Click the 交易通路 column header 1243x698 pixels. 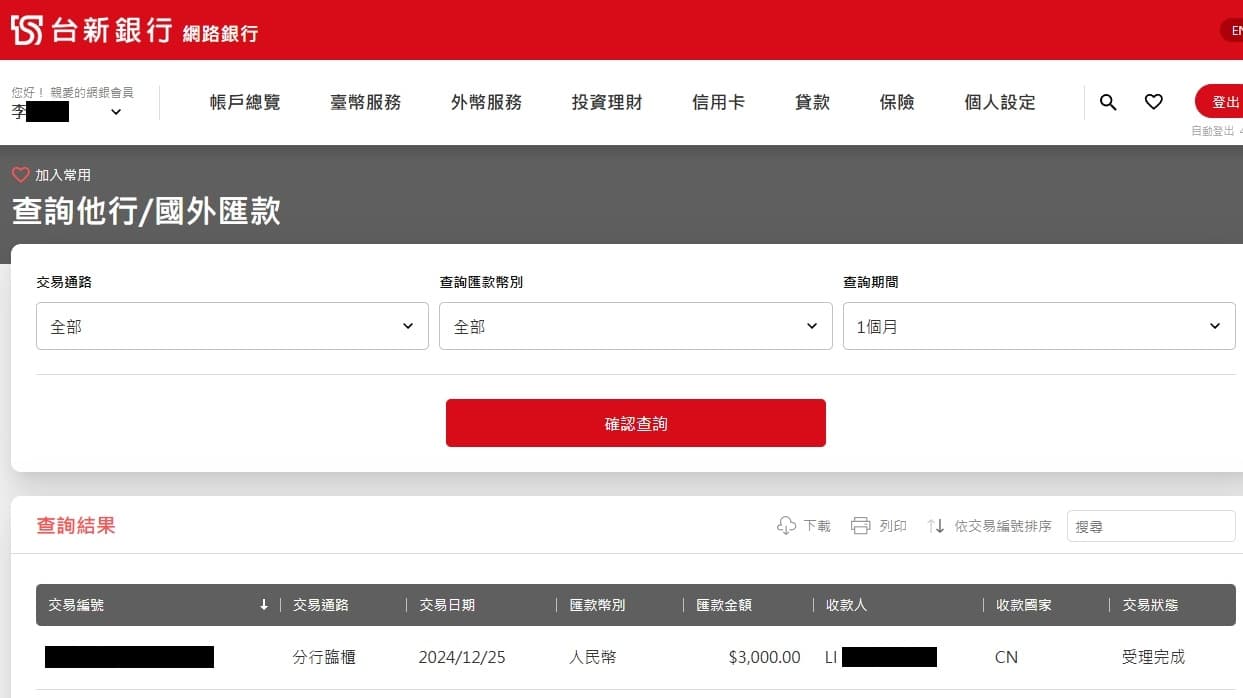(321, 605)
